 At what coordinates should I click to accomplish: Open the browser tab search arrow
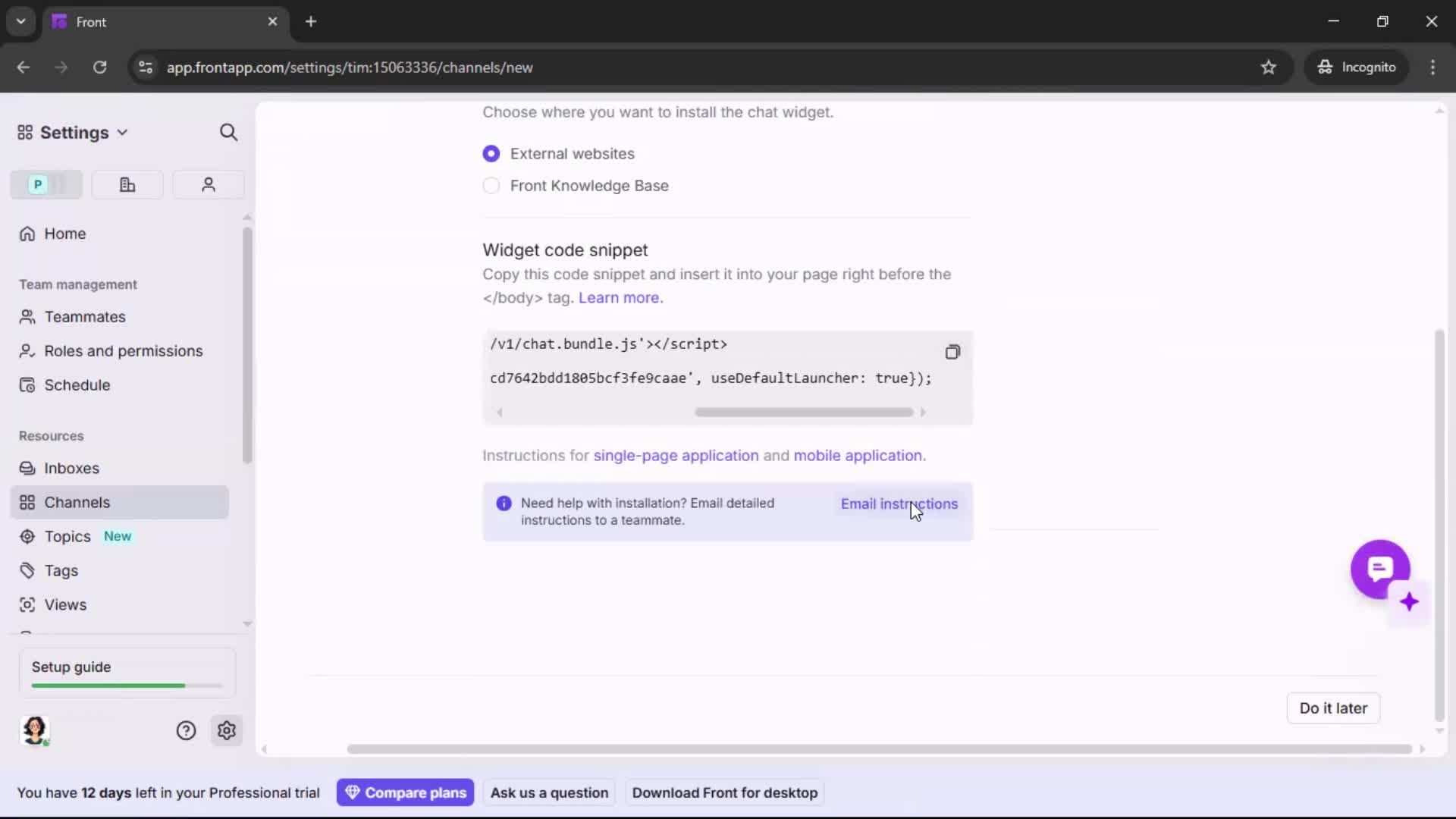[20, 21]
